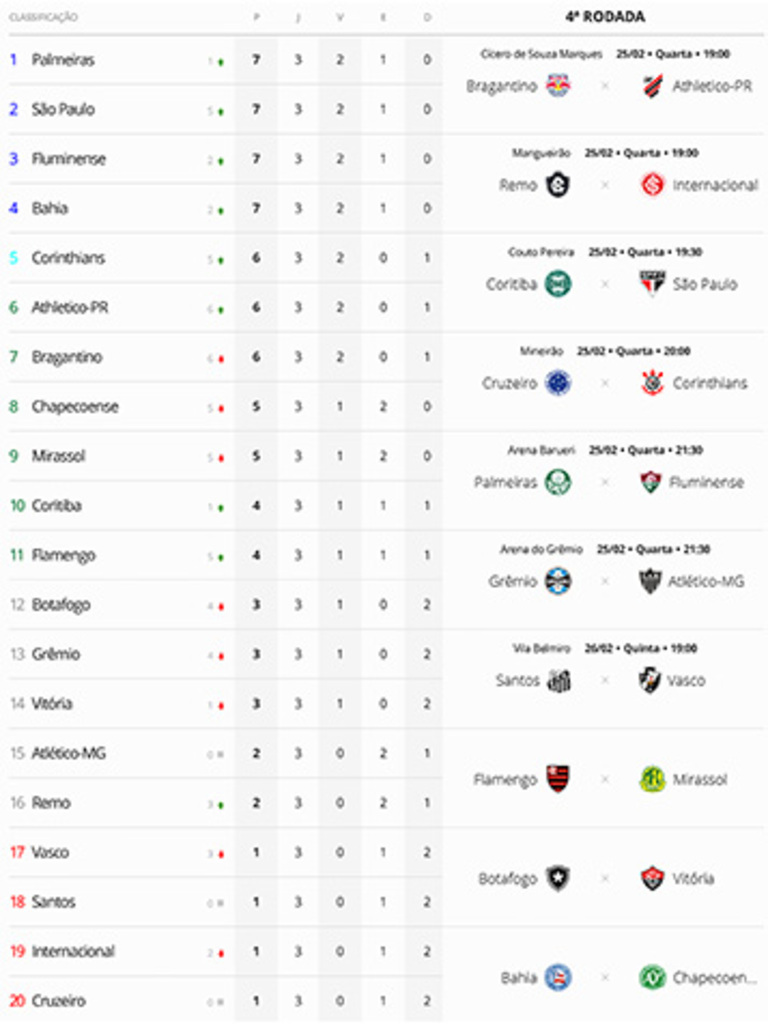Open Palmeiras in the standings table
This screenshot has width=768, height=1024.
click(63, 60)
